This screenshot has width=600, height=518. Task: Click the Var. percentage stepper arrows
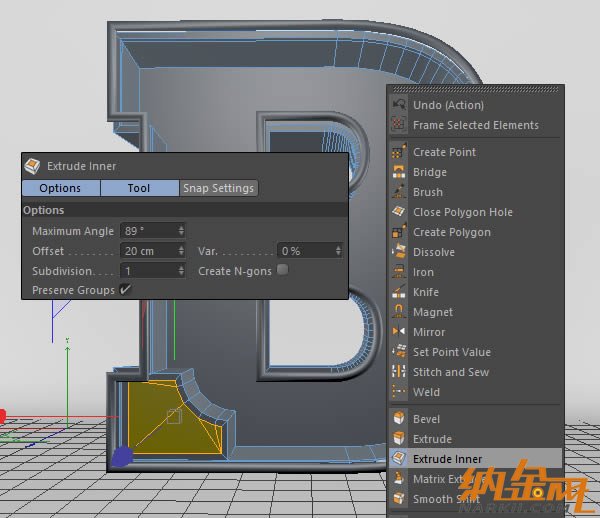point(338,251)
